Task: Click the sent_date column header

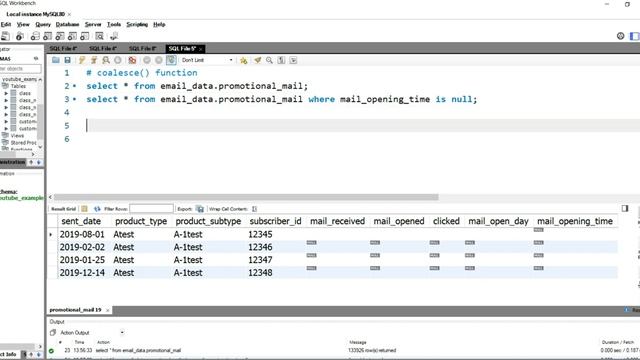Action: point(81,221)
